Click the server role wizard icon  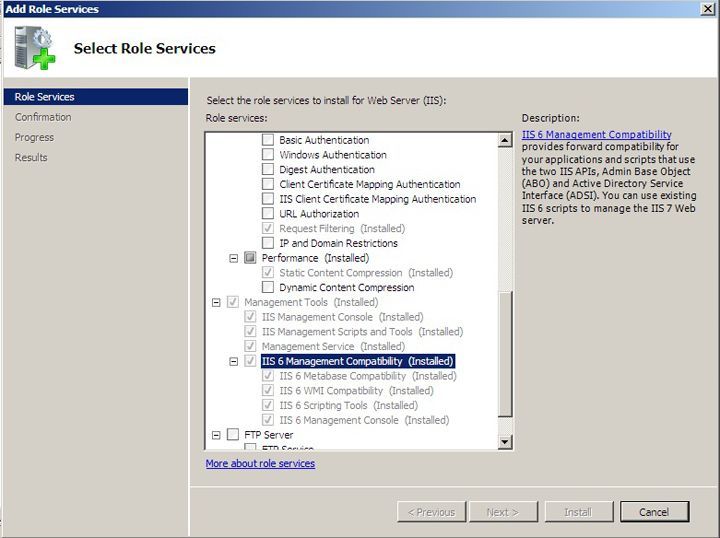pyautogui.click(x=34, y=48)
